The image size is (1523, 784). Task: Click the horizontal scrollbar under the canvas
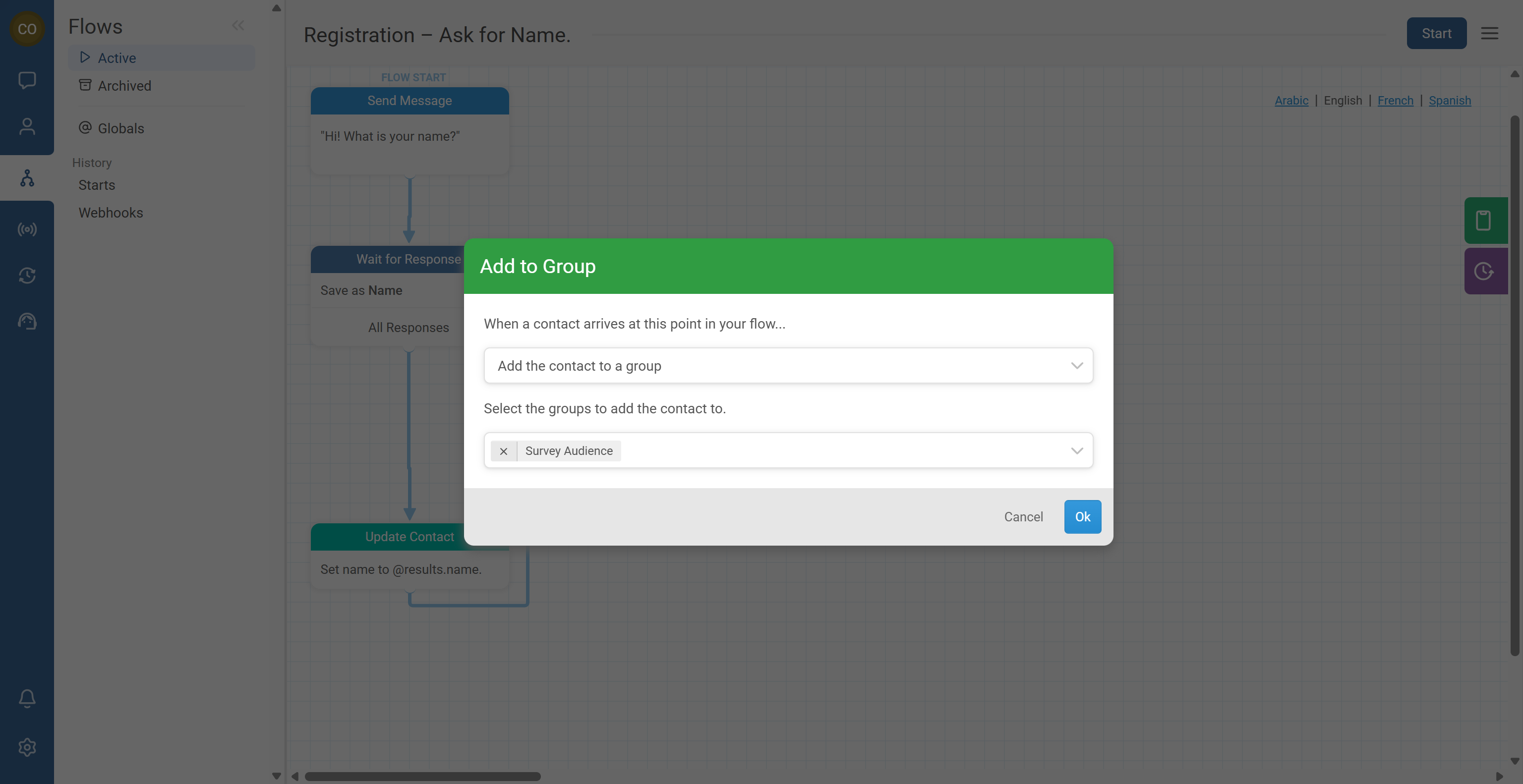click(422, 777)
